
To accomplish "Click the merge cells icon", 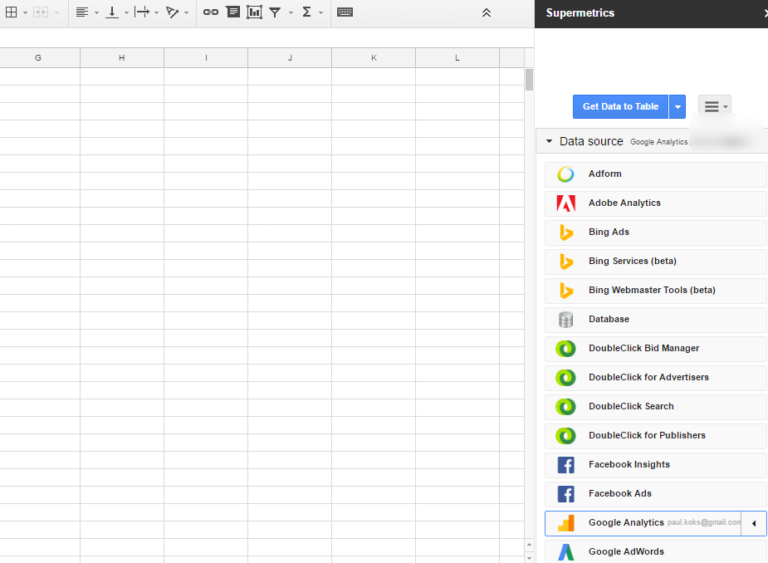I will (x=40, y=12).
